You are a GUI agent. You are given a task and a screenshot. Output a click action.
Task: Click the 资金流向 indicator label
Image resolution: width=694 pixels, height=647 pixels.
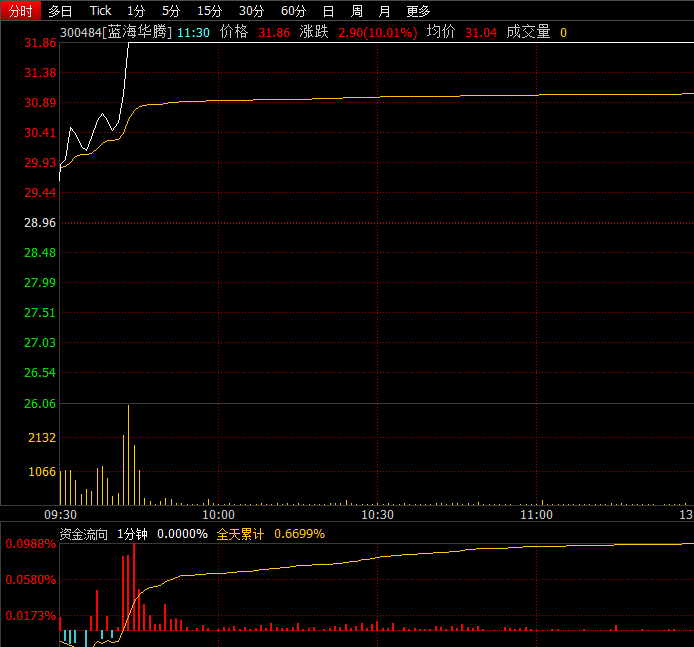[84, 534]
